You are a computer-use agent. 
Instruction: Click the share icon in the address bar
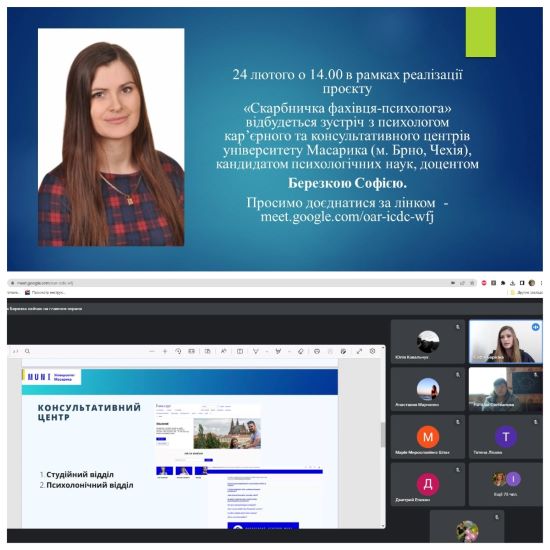[x=463, y=283]
